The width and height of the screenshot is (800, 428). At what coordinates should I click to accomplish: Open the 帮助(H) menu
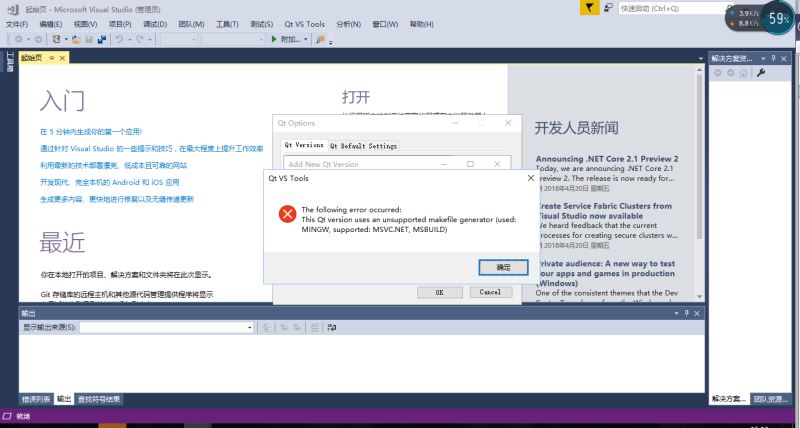pyautogui.click(x=421, y=24)
